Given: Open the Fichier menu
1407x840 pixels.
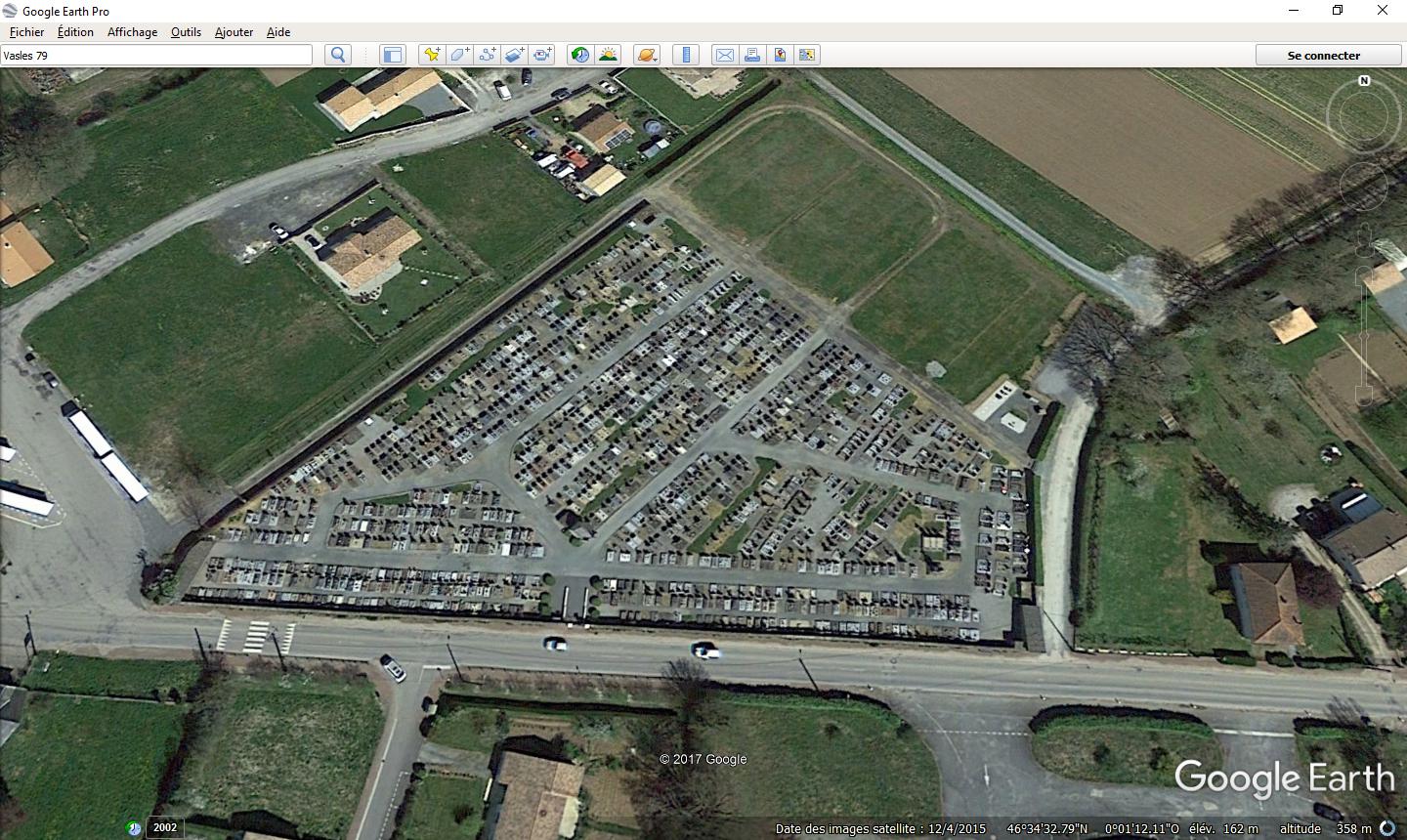Looking at the screenshot, I should [x=27, y=32].
